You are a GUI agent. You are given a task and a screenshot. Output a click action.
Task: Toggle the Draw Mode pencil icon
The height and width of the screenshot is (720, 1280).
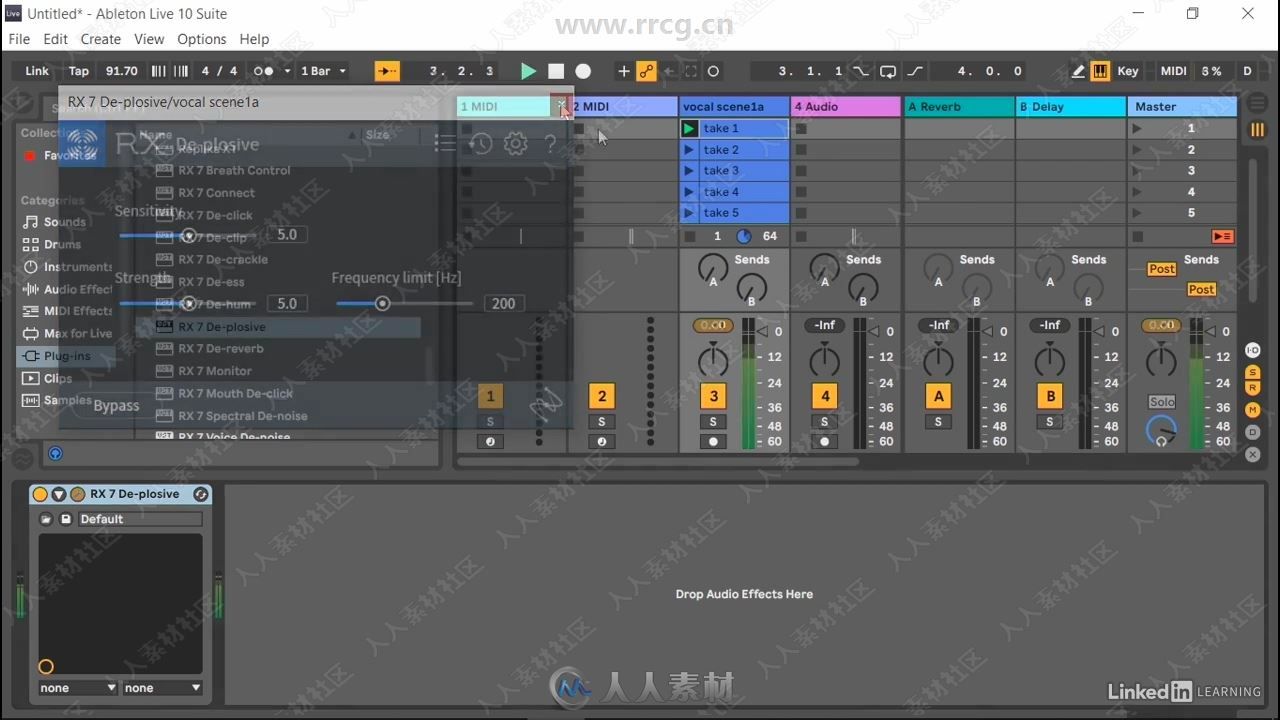(x=1078, y=71)
